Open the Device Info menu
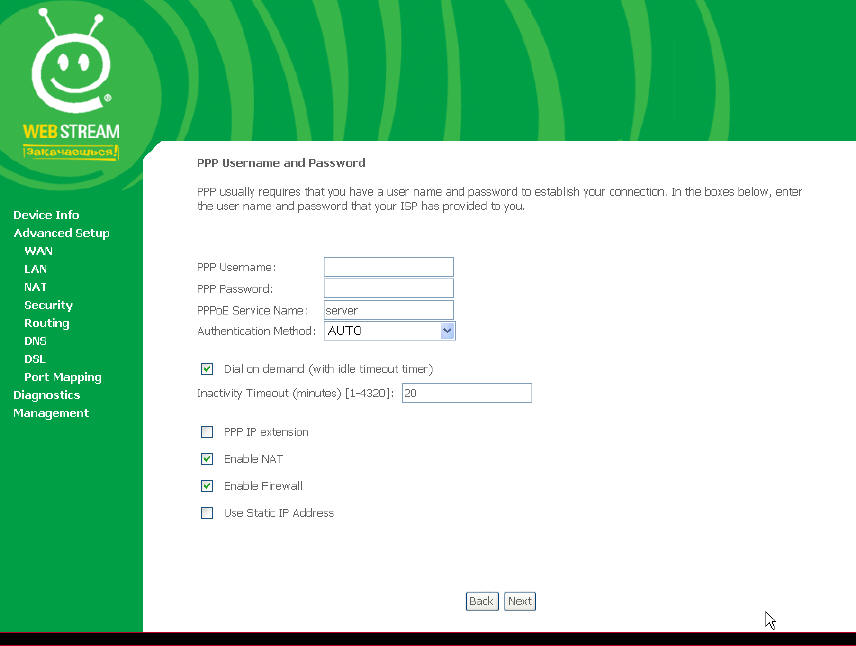The height and width of the screenshot is (646, 856). 46,215
